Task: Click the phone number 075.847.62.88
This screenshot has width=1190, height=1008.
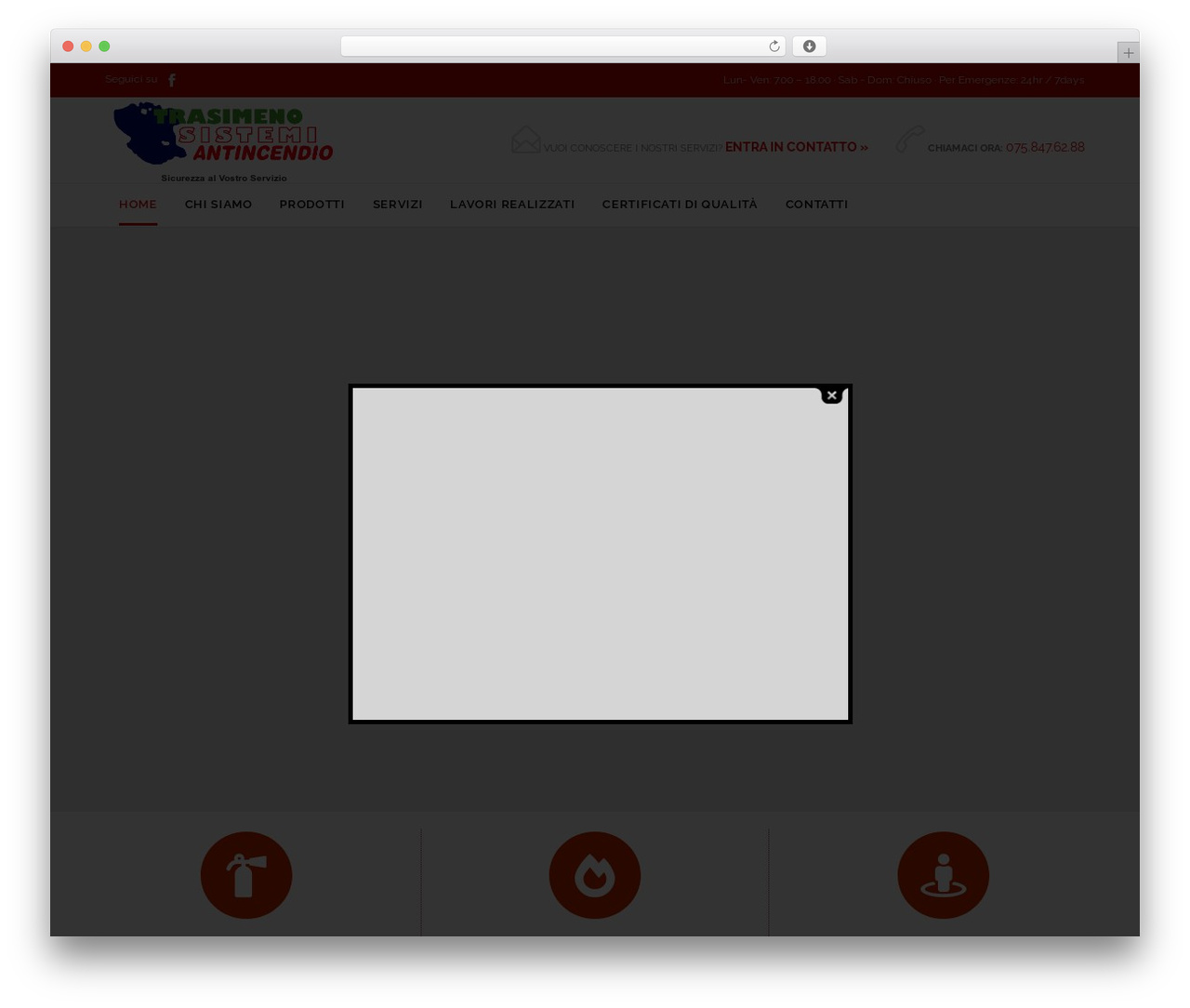Action: [1045, 147]
